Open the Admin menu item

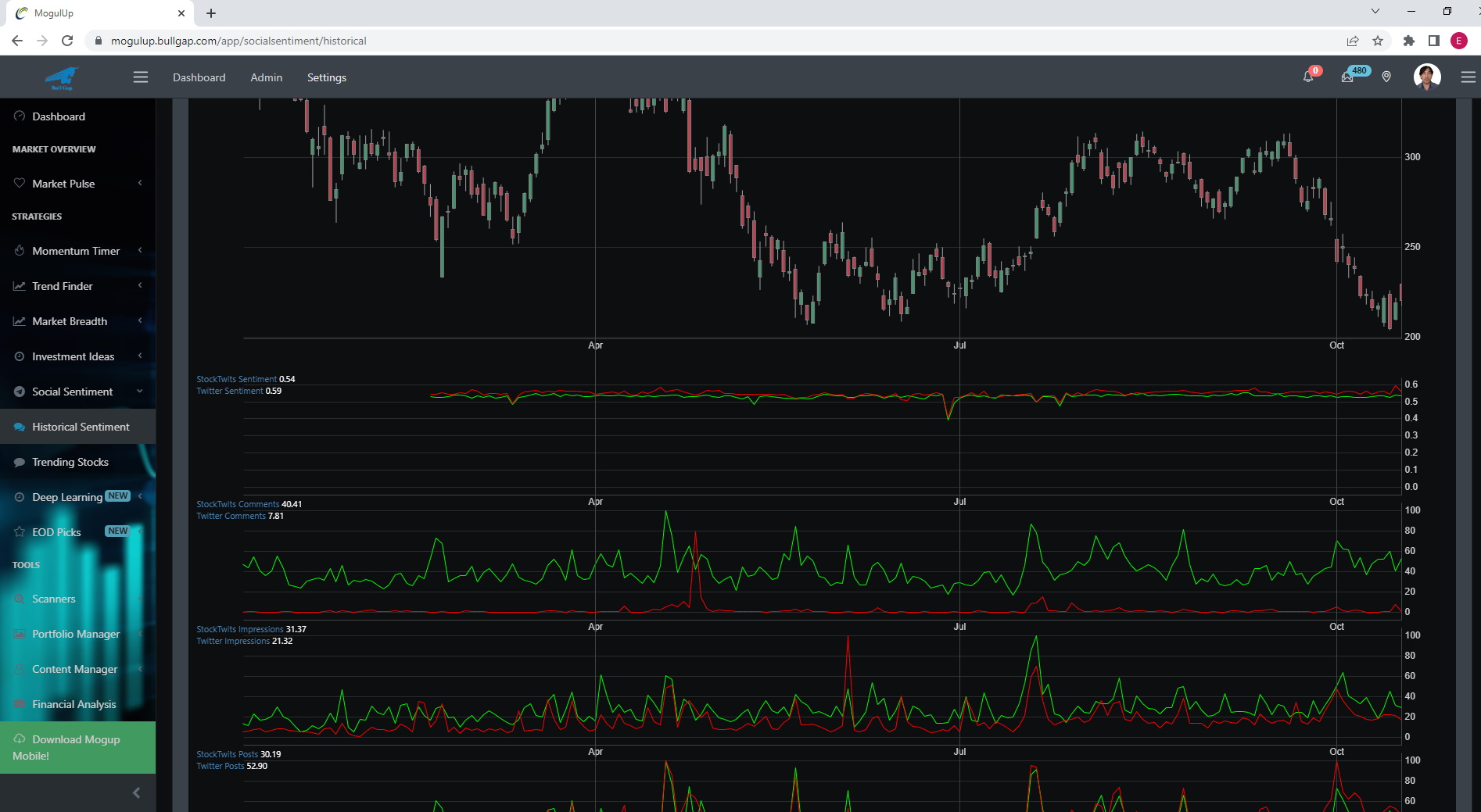click(266, 77)
